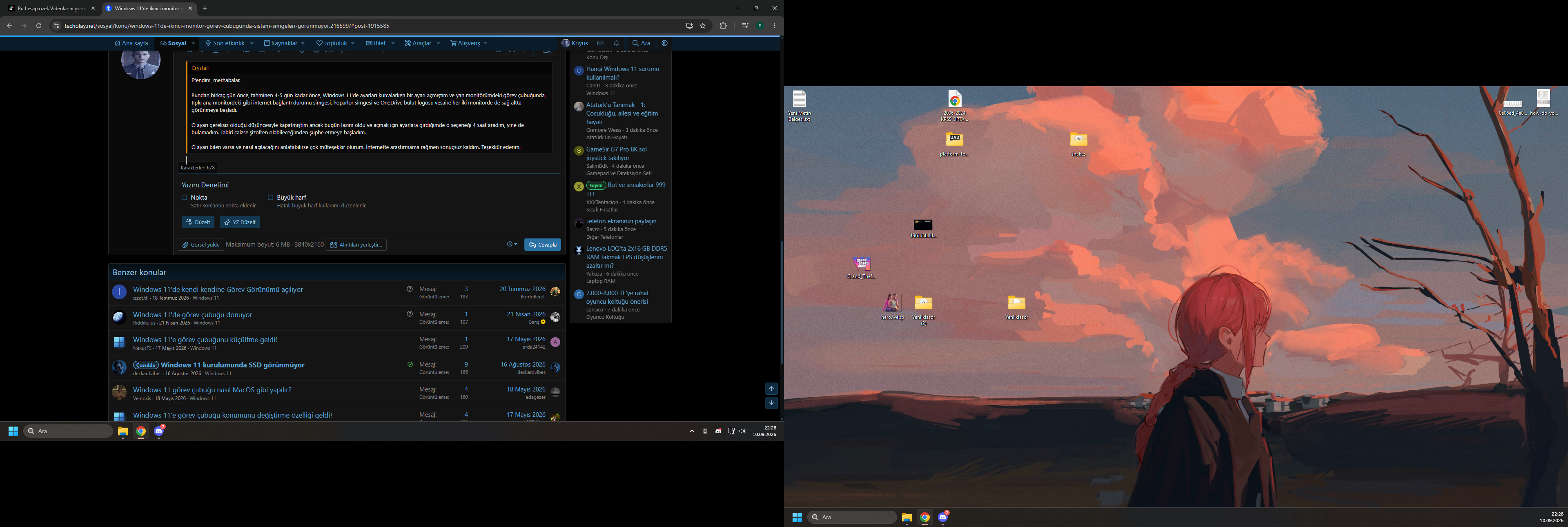Toggle the forum dark/light theme icon
The height and width of the screenshot is (527, 1568).
point(664,43)
